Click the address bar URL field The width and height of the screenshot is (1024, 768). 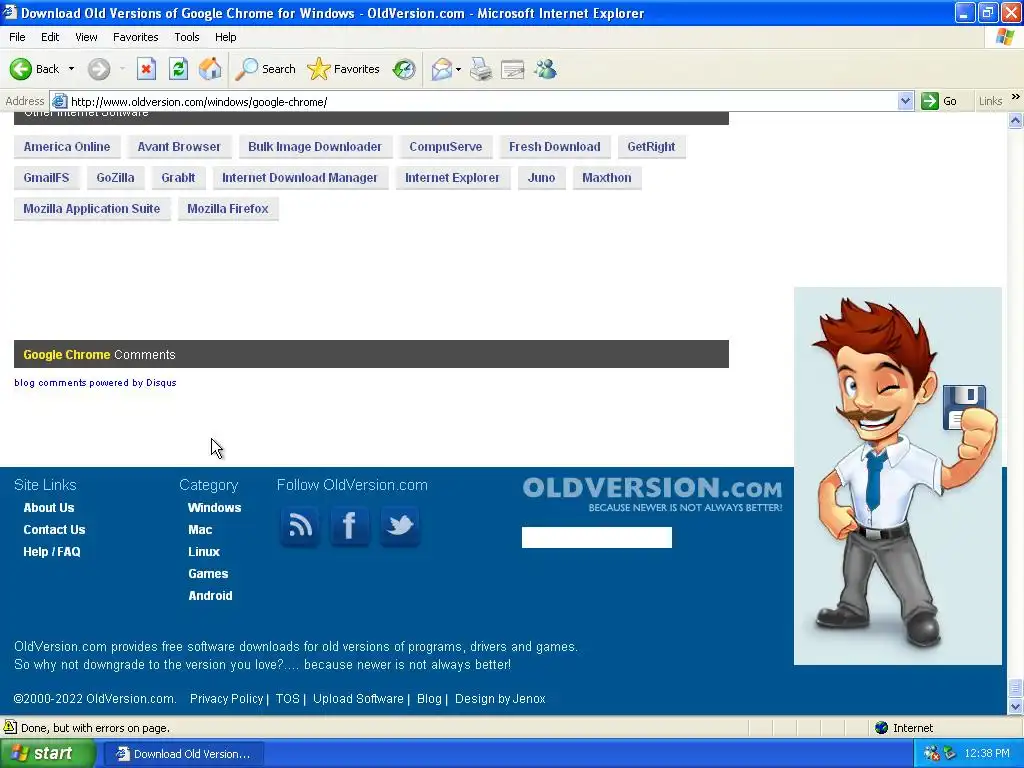(483, 101)
